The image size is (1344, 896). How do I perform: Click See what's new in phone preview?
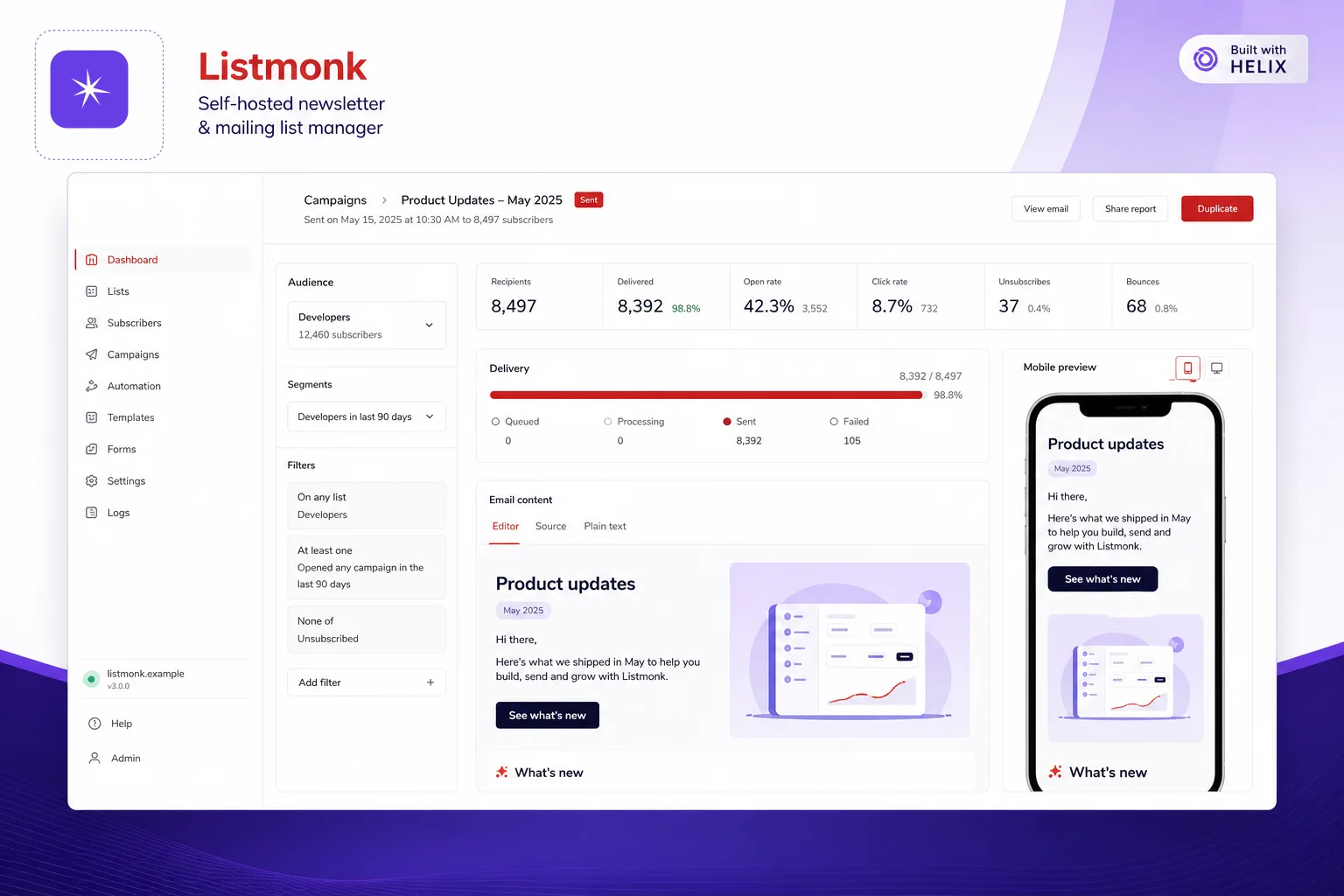(1102, 579)
